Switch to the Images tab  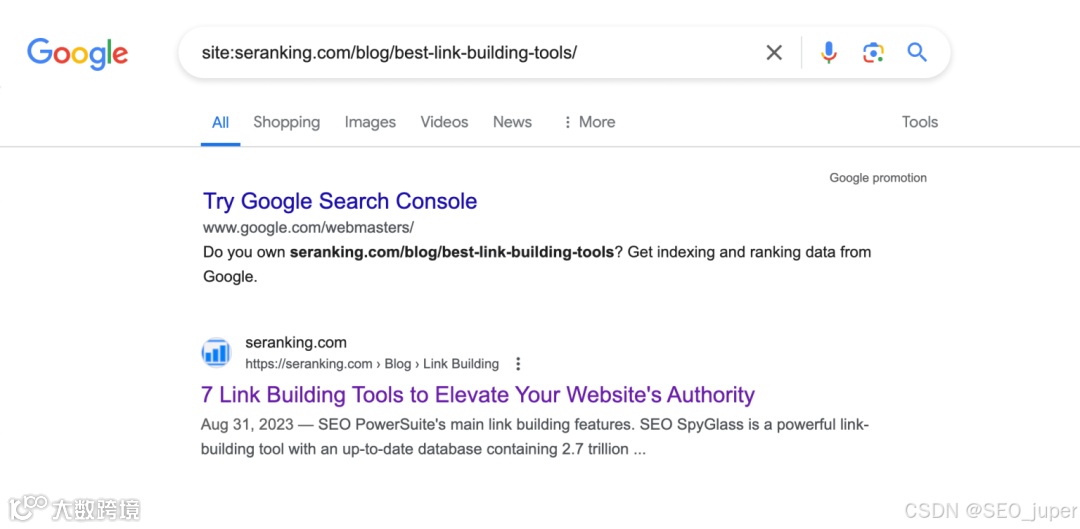tap(370, 122)
